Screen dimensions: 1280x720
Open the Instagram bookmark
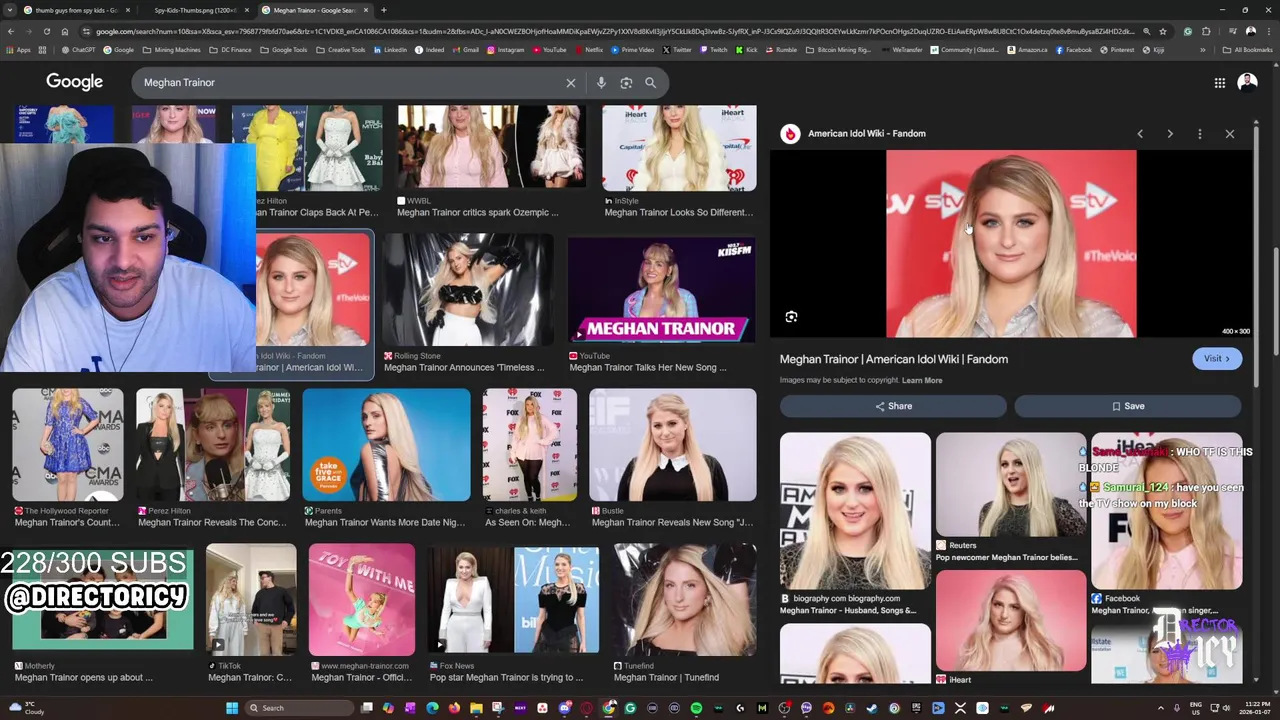[506, 50]
